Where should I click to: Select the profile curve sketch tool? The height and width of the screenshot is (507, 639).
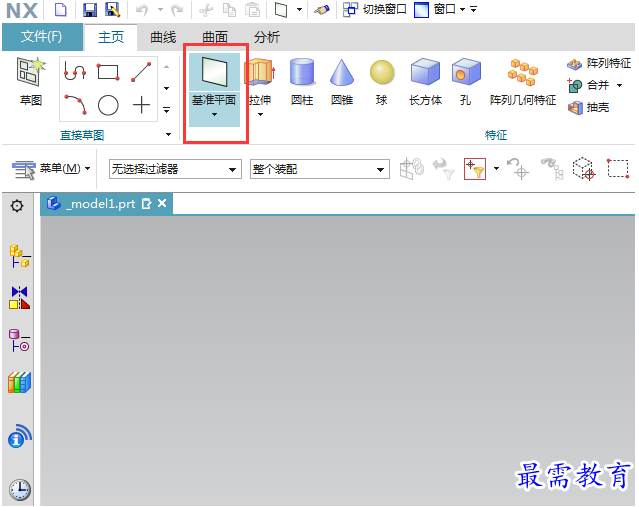(x=75, y=71)
